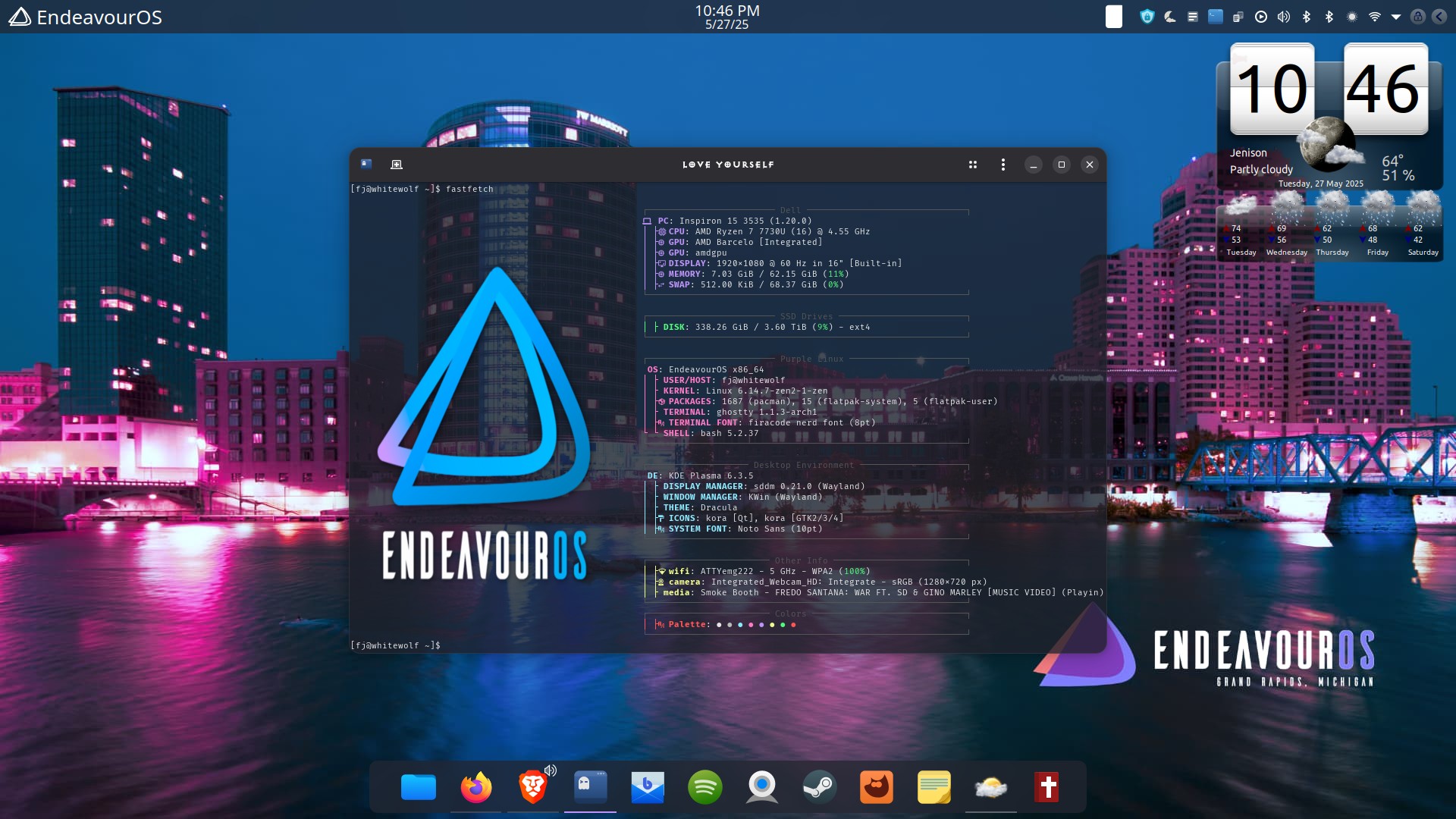Click the first Bluetooth tray icon
The image size is (1456, 819).
coord(1307,17)
